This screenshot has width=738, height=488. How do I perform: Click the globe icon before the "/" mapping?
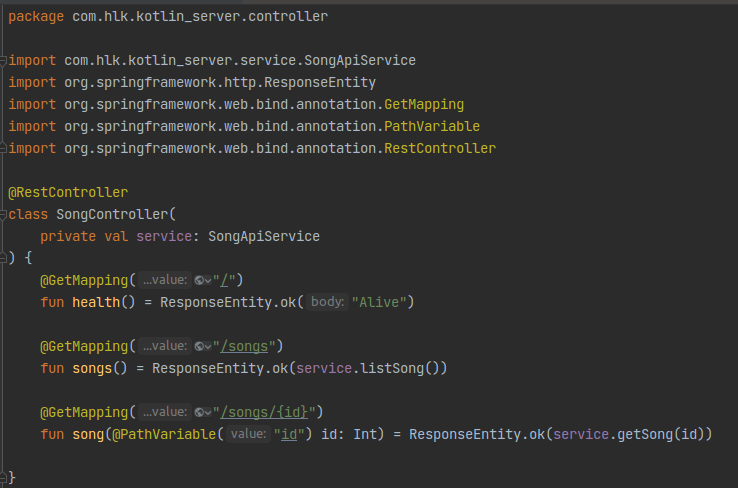coord(201,280)
